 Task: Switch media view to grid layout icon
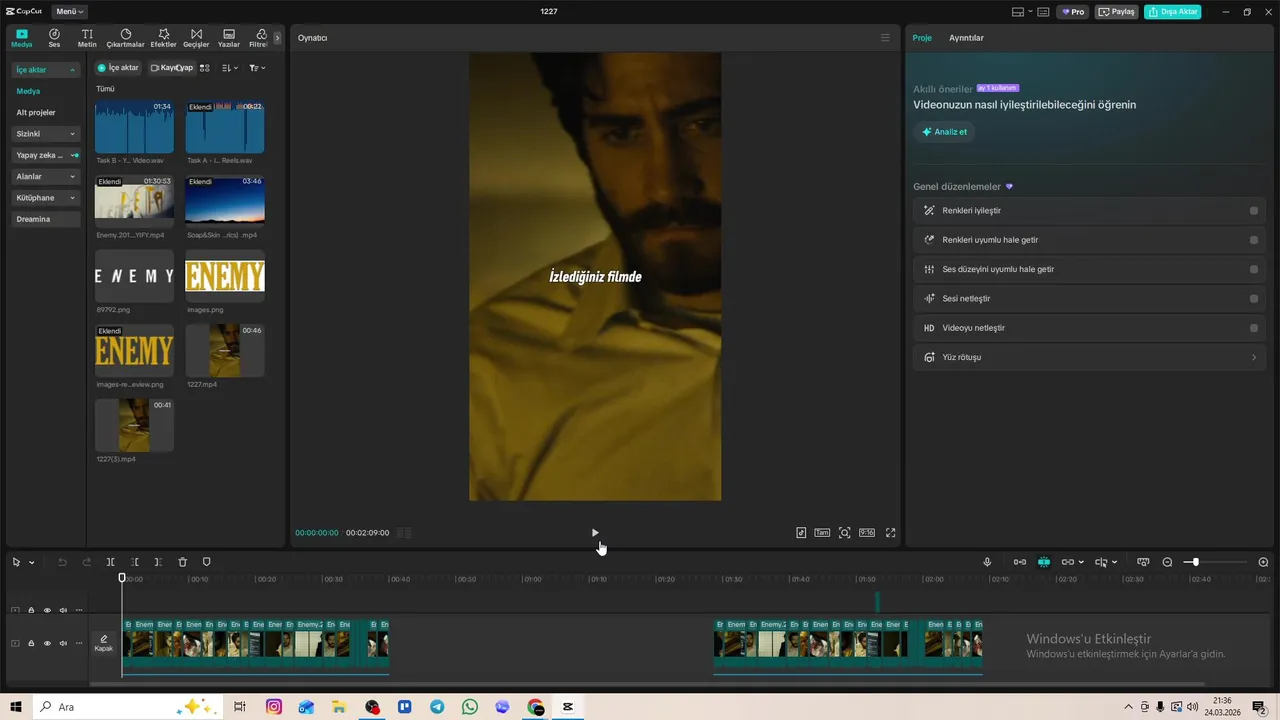point(205,68)
